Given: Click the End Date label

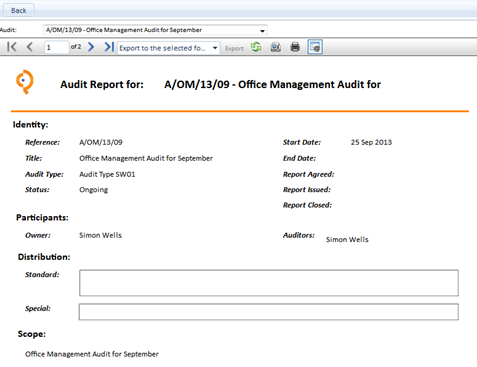Looking at the screenshot, I should coord(299,158).
